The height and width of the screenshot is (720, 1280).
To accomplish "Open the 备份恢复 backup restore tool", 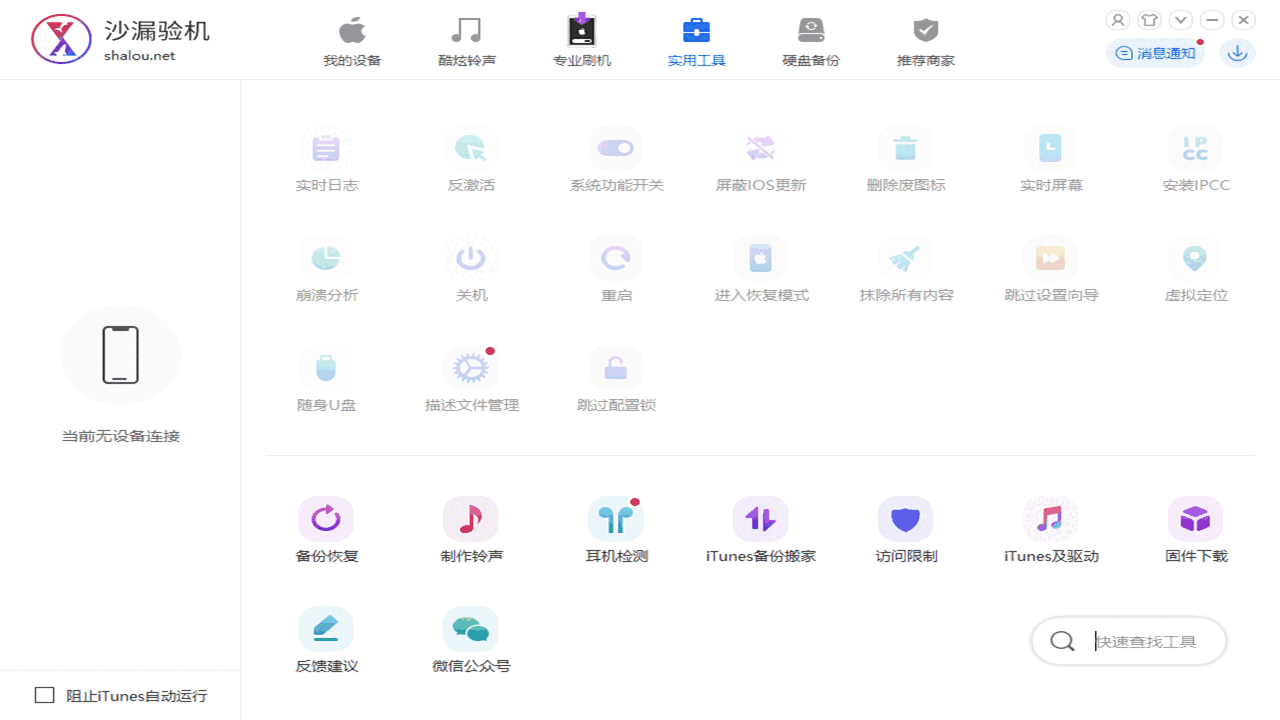I will click(326, 530).
